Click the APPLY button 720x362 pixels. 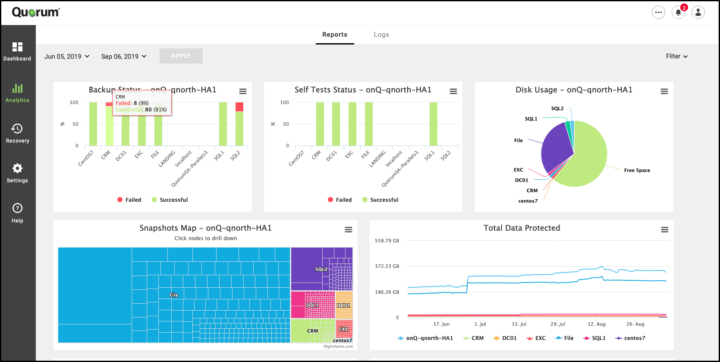181,56
